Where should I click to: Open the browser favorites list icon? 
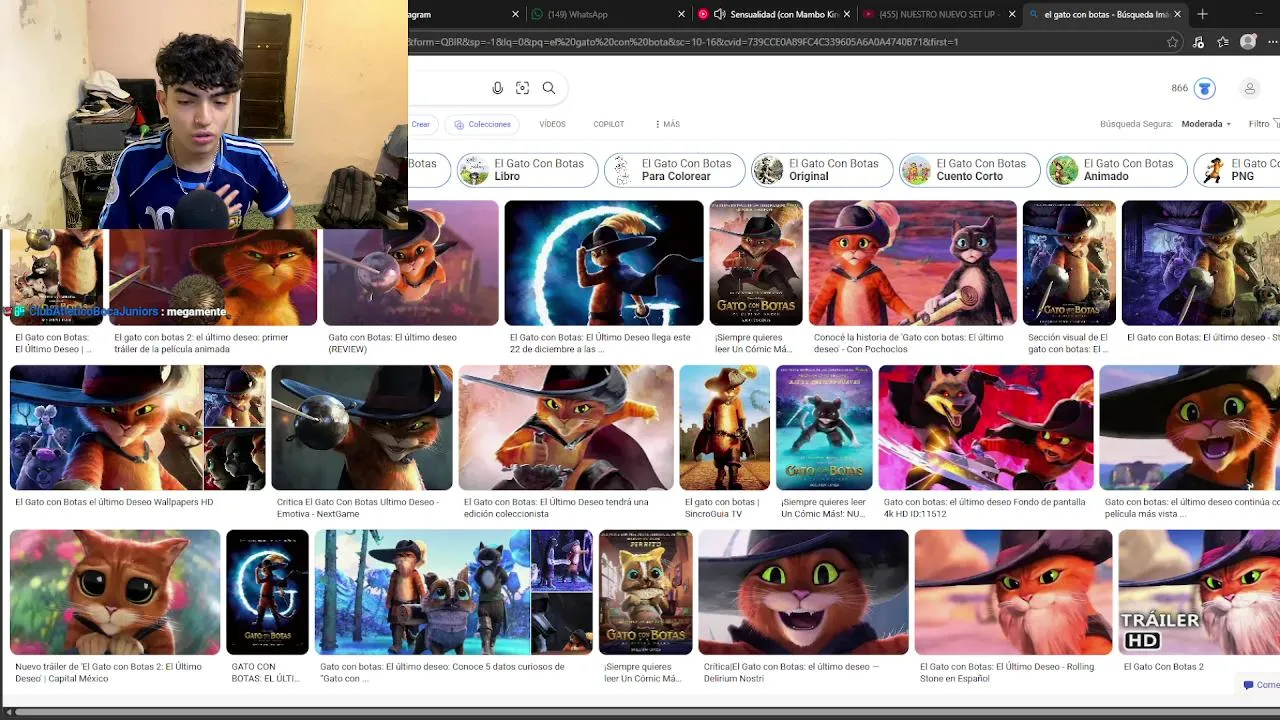click(x=1222, y=42)
